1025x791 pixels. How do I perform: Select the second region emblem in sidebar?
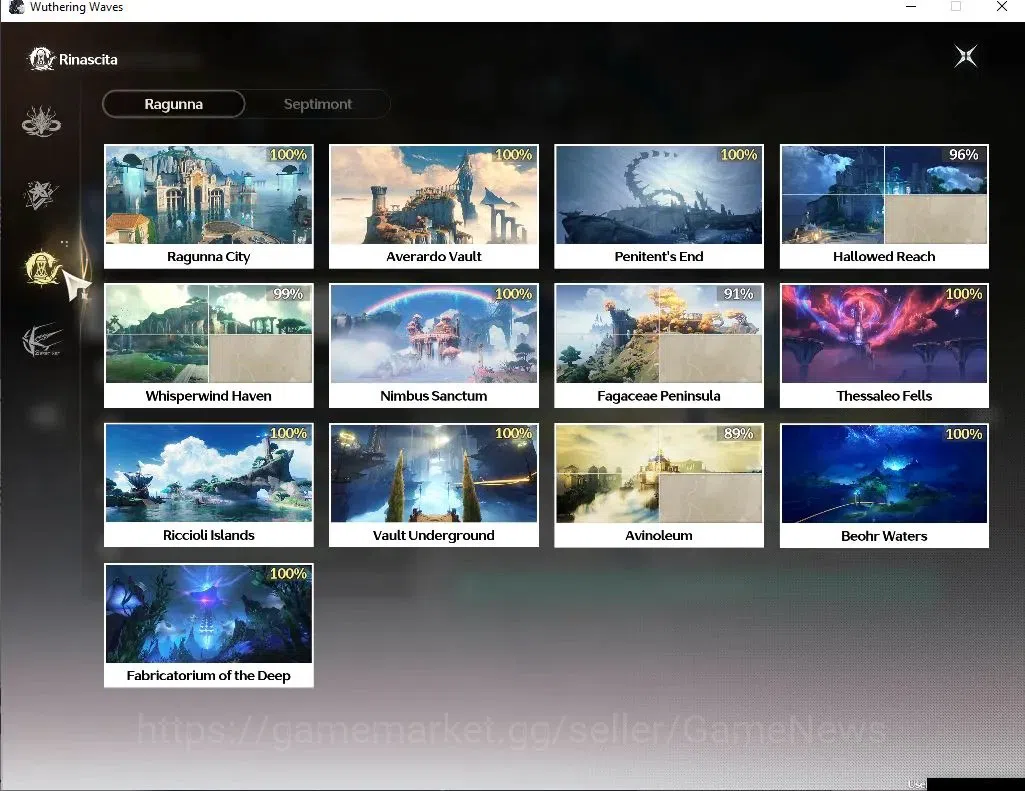[41, 194]
